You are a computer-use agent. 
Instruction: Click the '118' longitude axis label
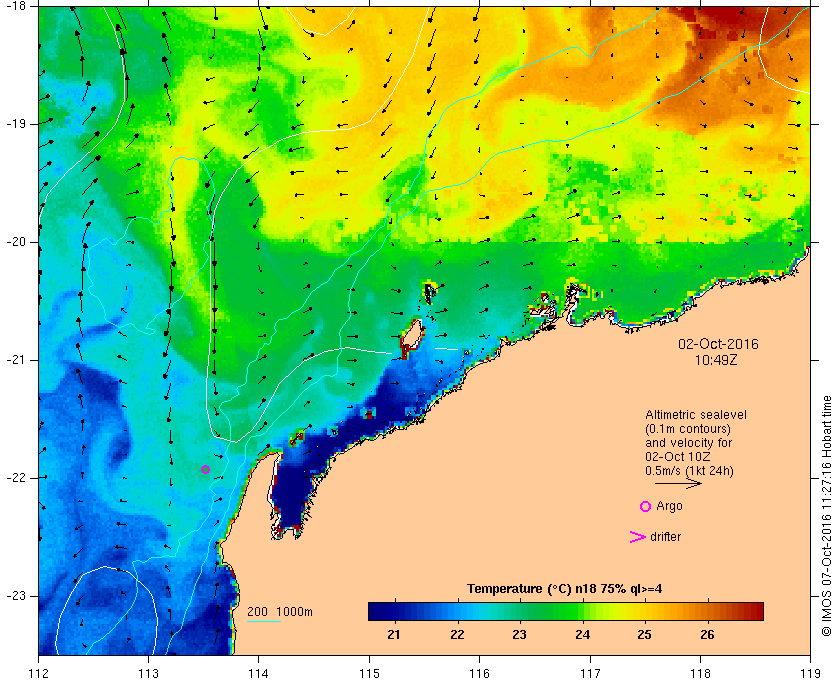(700, 673)
